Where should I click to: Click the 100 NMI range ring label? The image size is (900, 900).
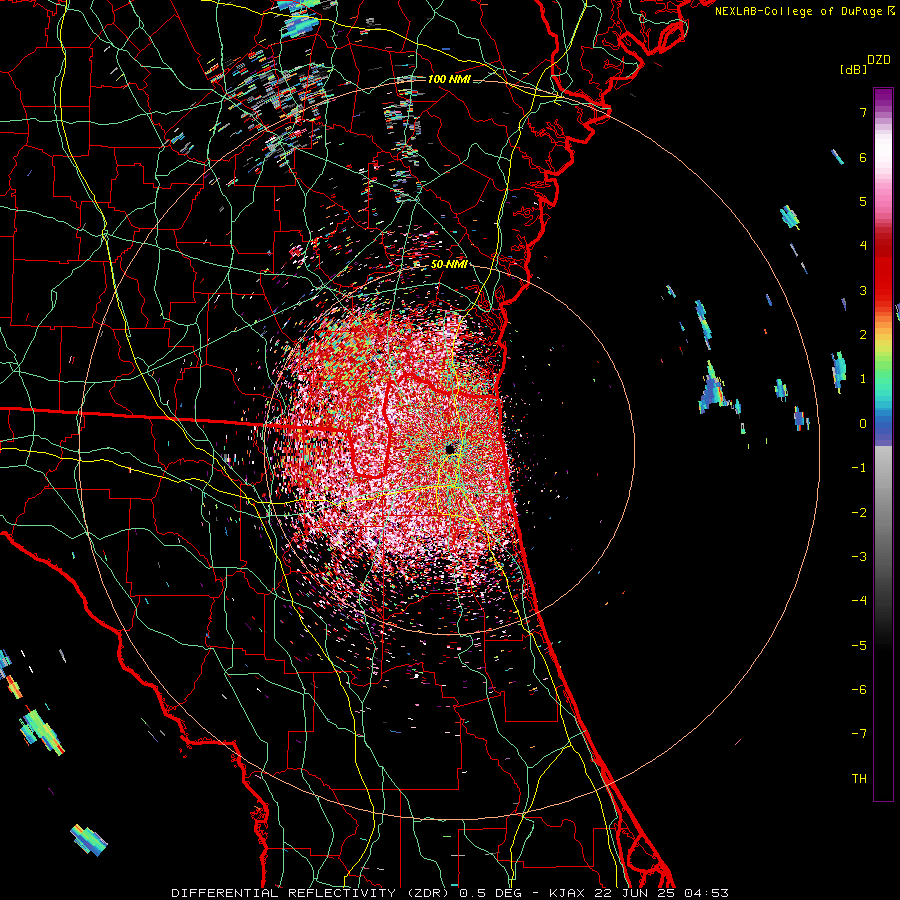tap(449, 79)
